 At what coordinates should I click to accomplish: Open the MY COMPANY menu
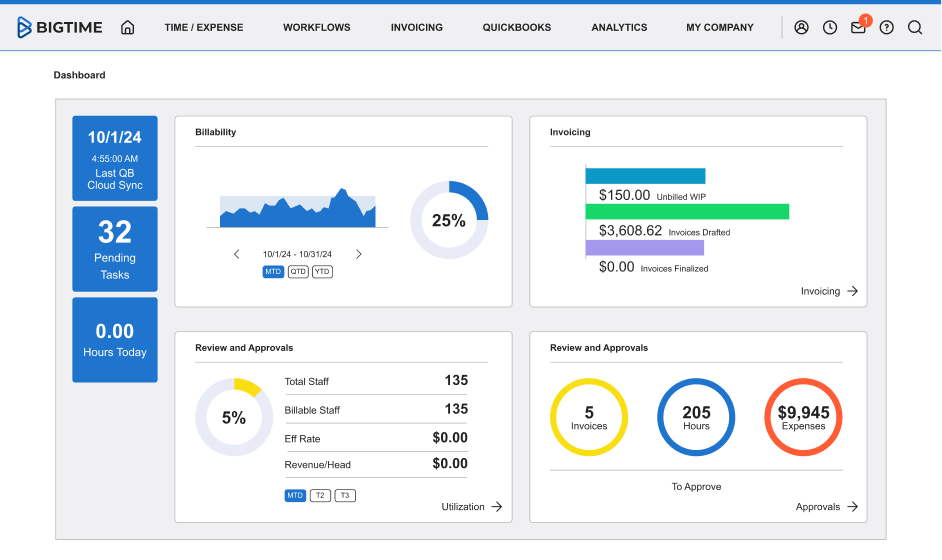[720, 28]
